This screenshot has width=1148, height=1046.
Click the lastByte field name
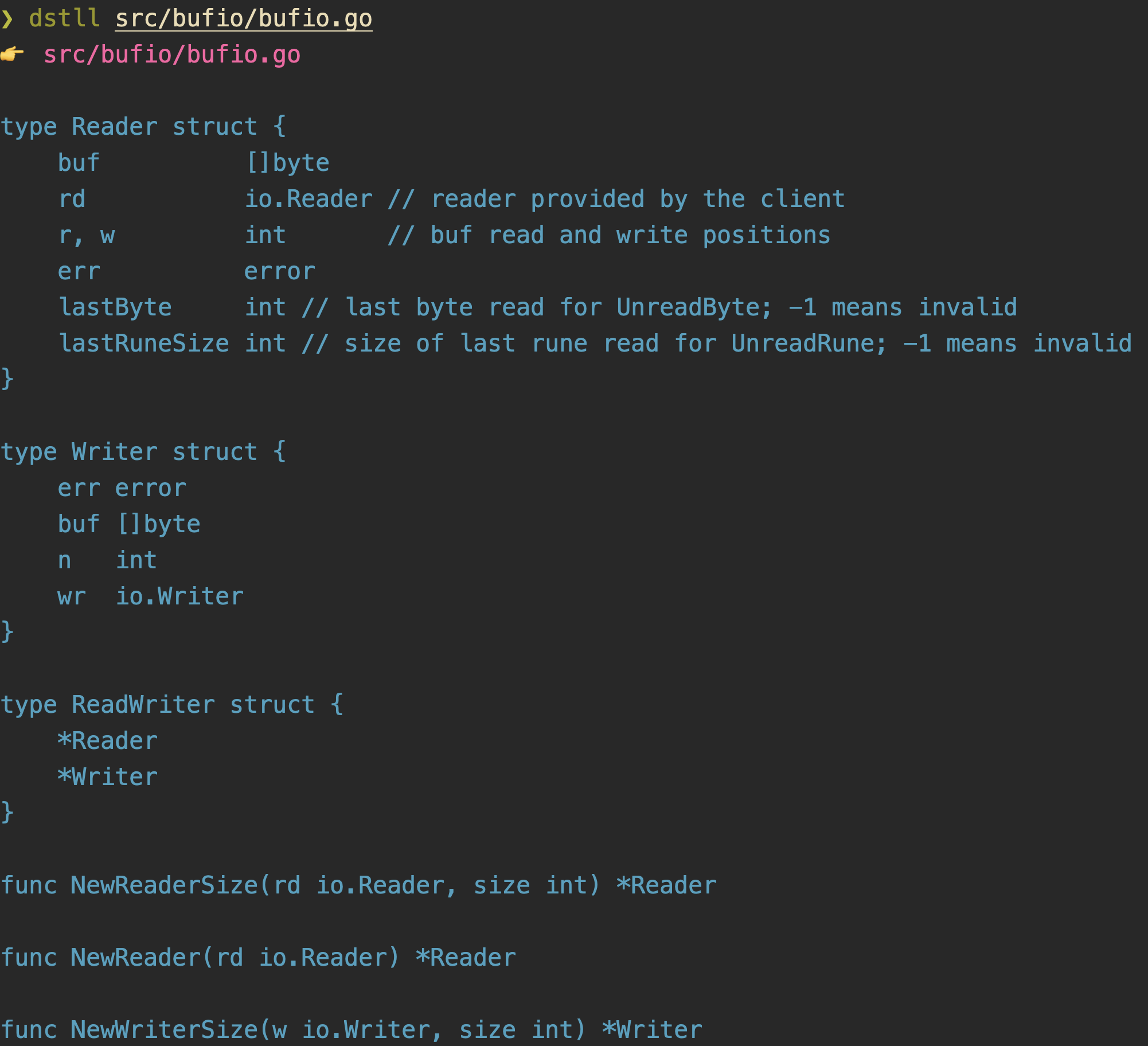click(x=115, y=307)
